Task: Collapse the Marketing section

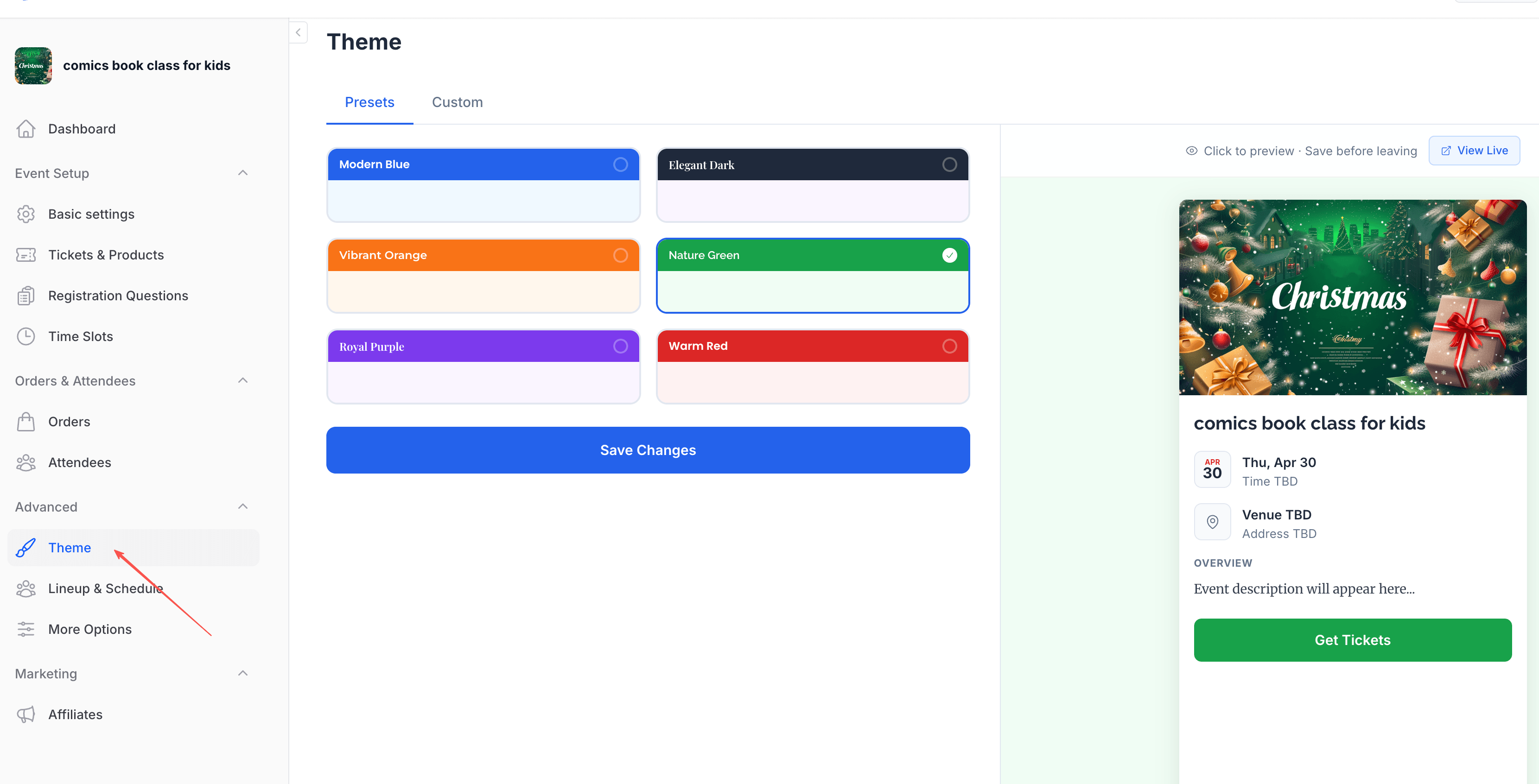Action: click(x=242, y=673)
